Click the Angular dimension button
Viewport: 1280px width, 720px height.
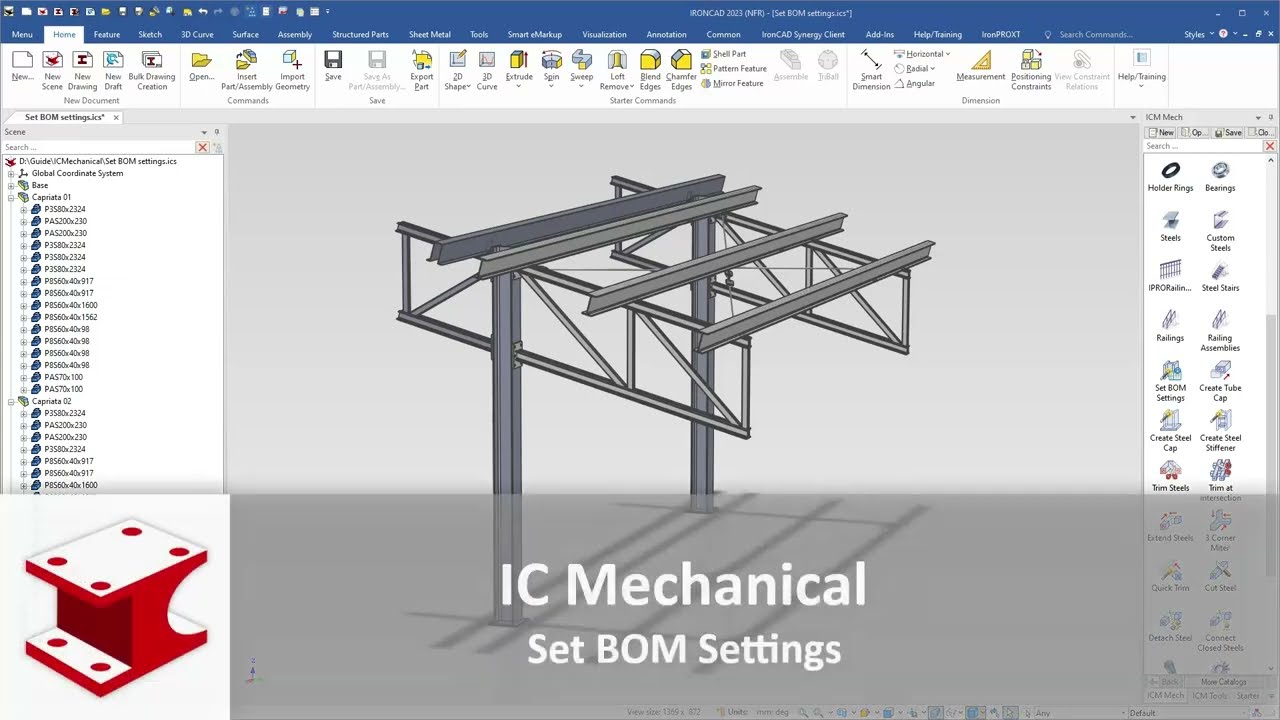(x=915, y=83)
